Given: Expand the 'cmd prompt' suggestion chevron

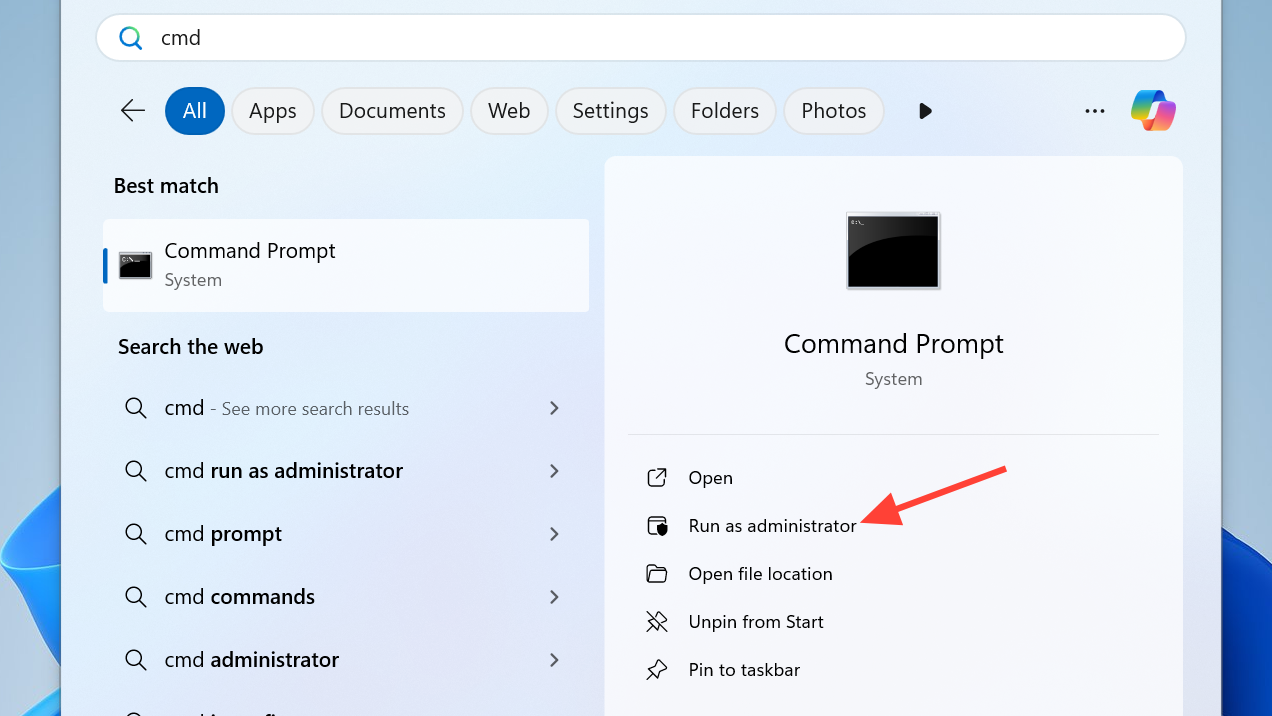Looking at the screenshot, I should pos(554,534).
